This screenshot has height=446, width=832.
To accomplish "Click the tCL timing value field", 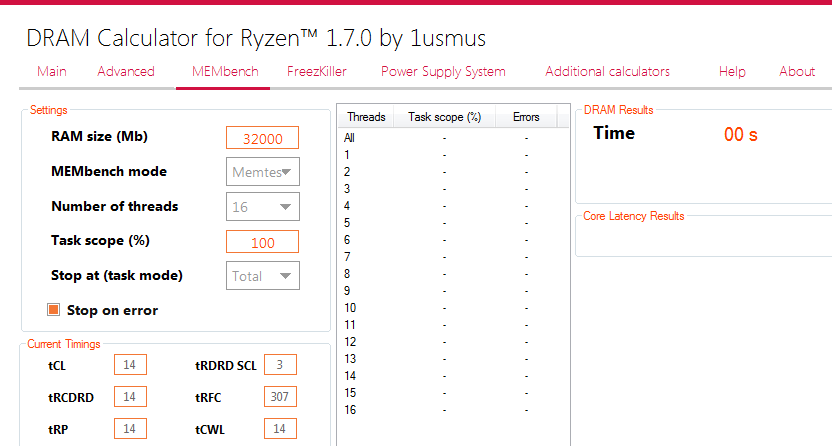I will coord(130,365).
